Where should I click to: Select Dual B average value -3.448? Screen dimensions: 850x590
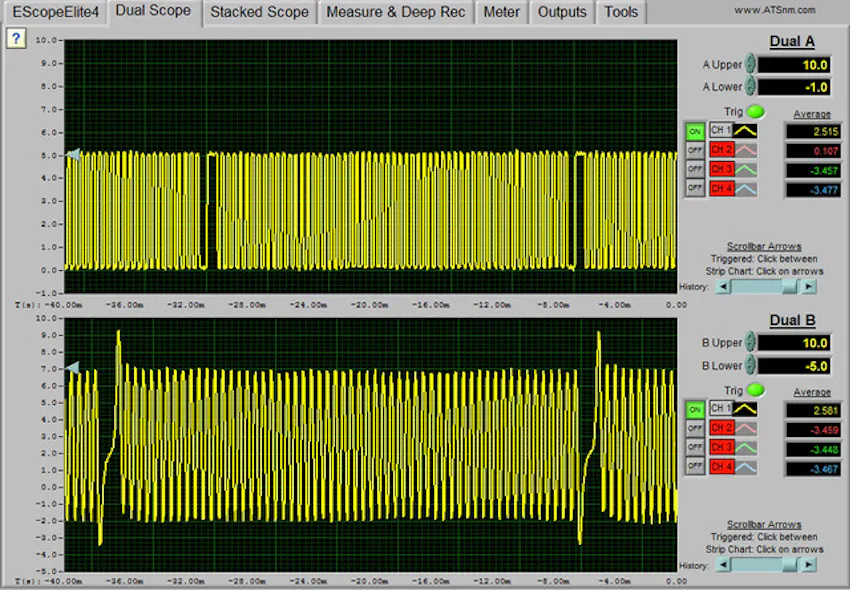point(813,450)
